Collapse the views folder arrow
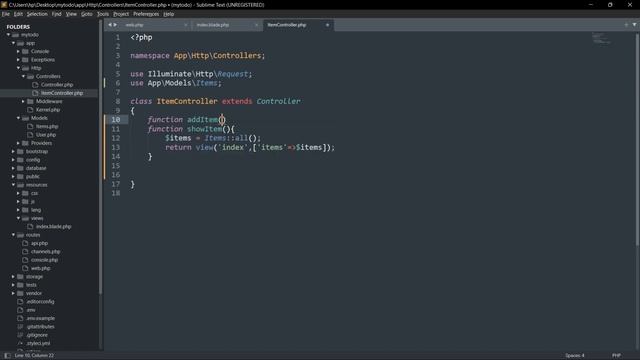The width and height of the screenshot is (640, 360). pyautogui.click(x=18, y=218)
